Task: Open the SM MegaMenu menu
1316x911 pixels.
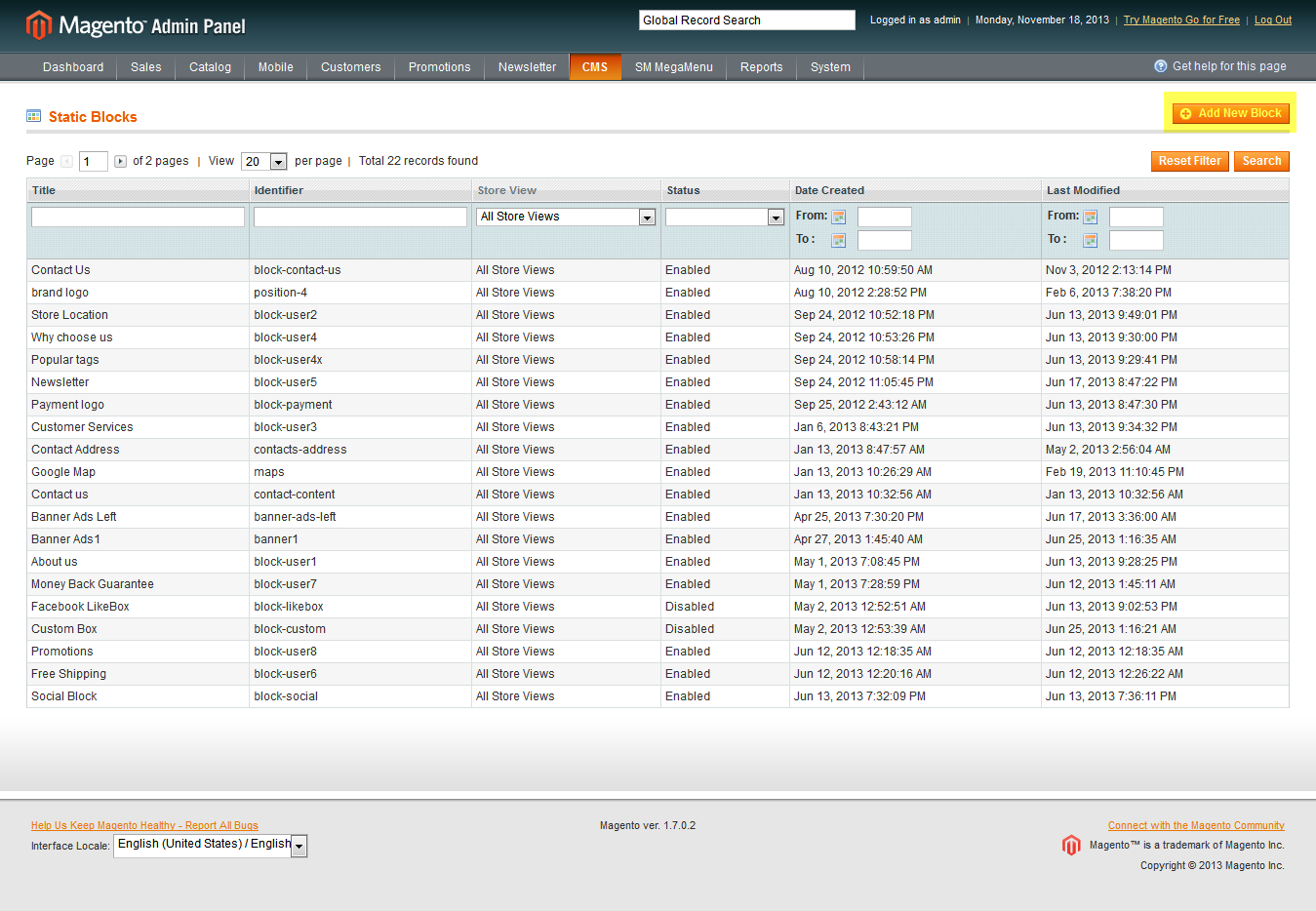Action: pyautogui.click(x=674, y=67)
